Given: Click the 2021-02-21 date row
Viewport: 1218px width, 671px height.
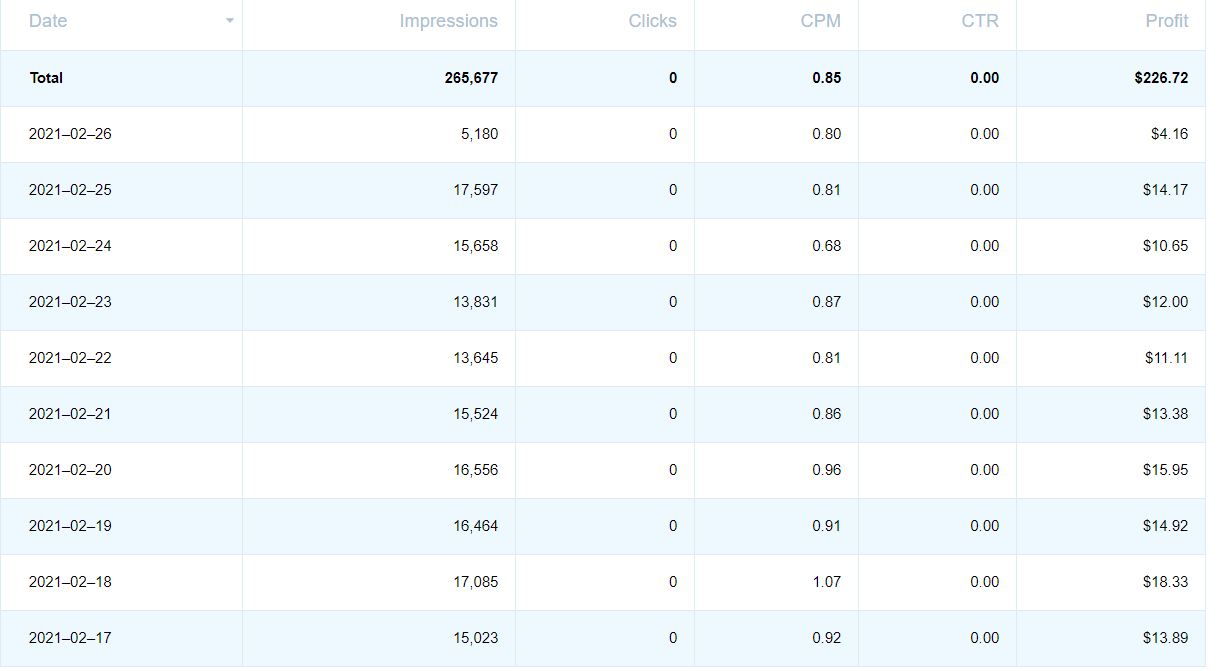Looking at the screenshot, I should coord(70,414).
